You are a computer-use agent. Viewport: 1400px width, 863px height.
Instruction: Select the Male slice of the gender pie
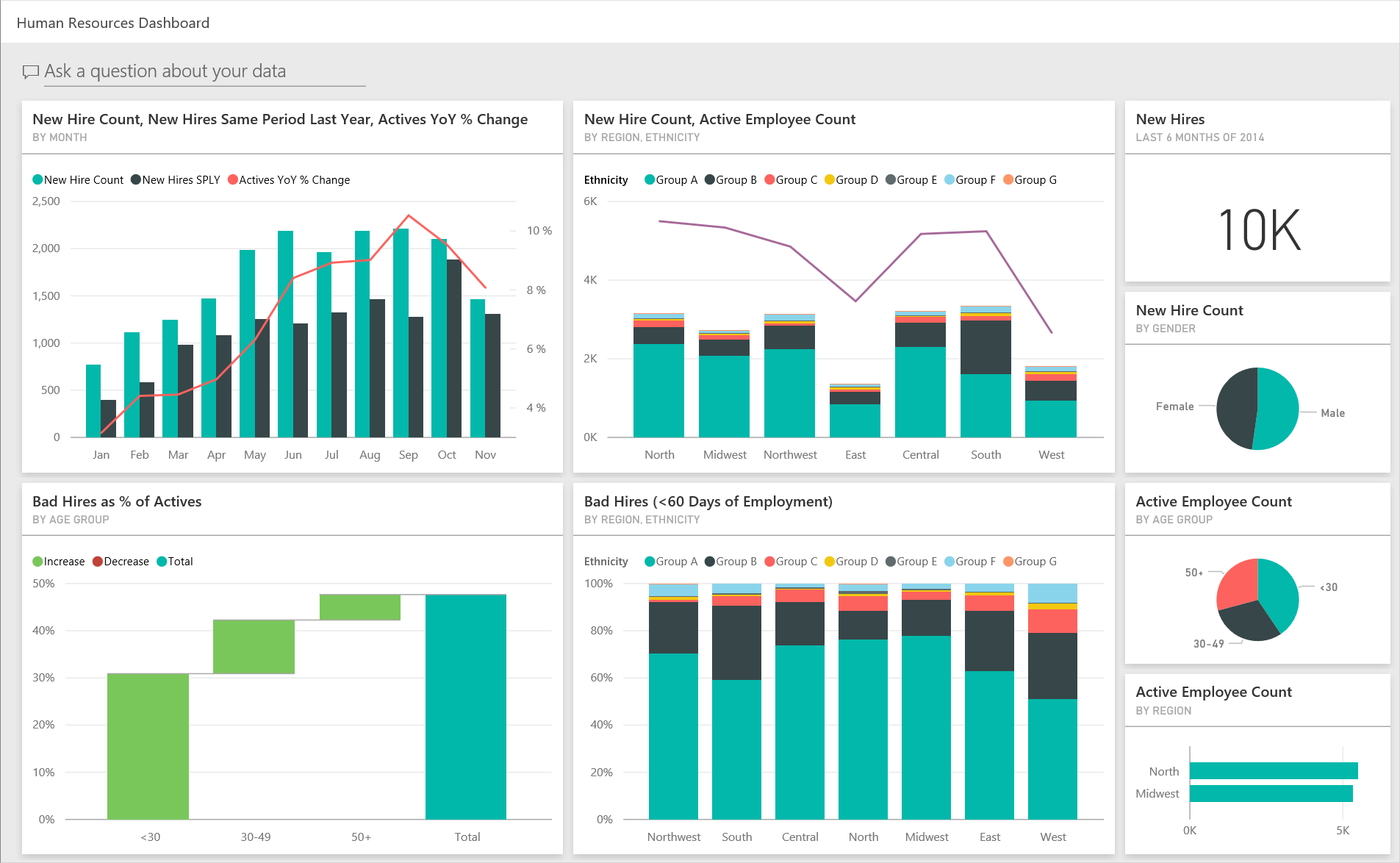(x=1275, y=409)
